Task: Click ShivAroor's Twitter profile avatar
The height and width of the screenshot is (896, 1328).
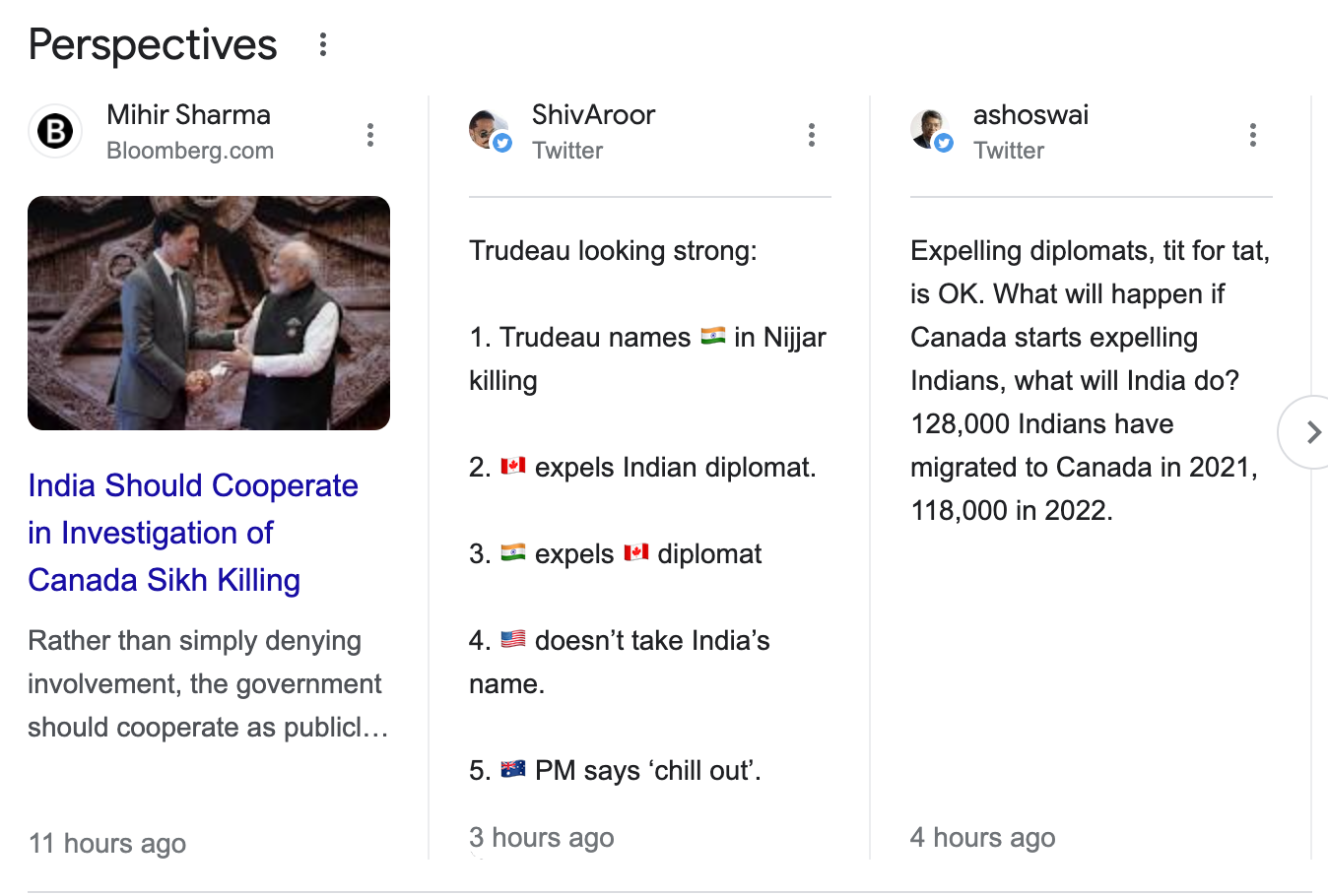Action: click(490, 129)
